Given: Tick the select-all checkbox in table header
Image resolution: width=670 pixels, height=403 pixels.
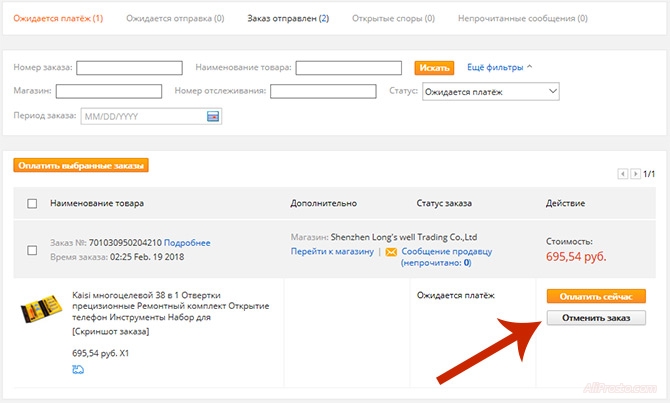Looking at the screenshot, I should pos(32,203).
